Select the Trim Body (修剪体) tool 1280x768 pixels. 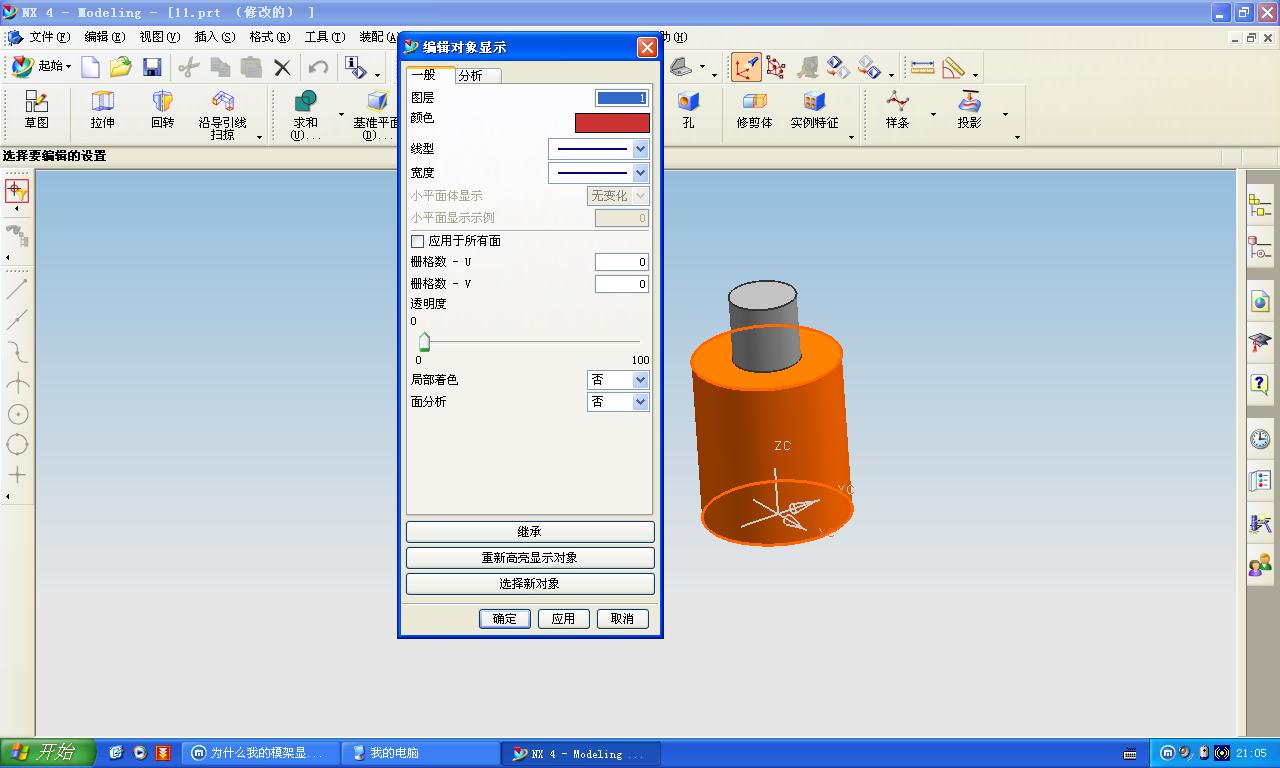click(x=754, y=110)
